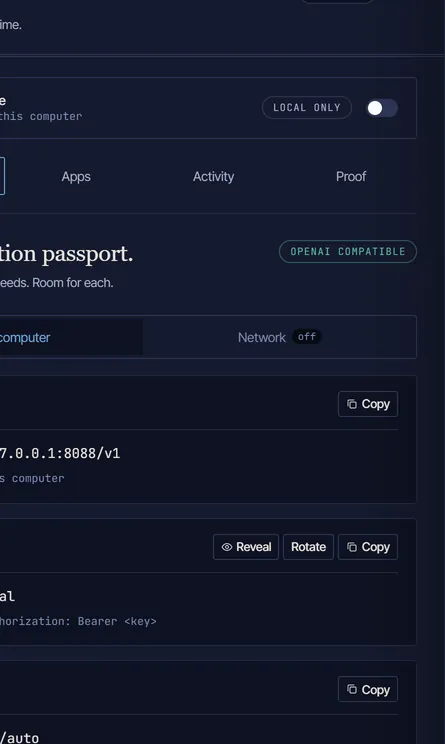
Task: Click the '/auto' model text
Action: click(x=19, y=738)
